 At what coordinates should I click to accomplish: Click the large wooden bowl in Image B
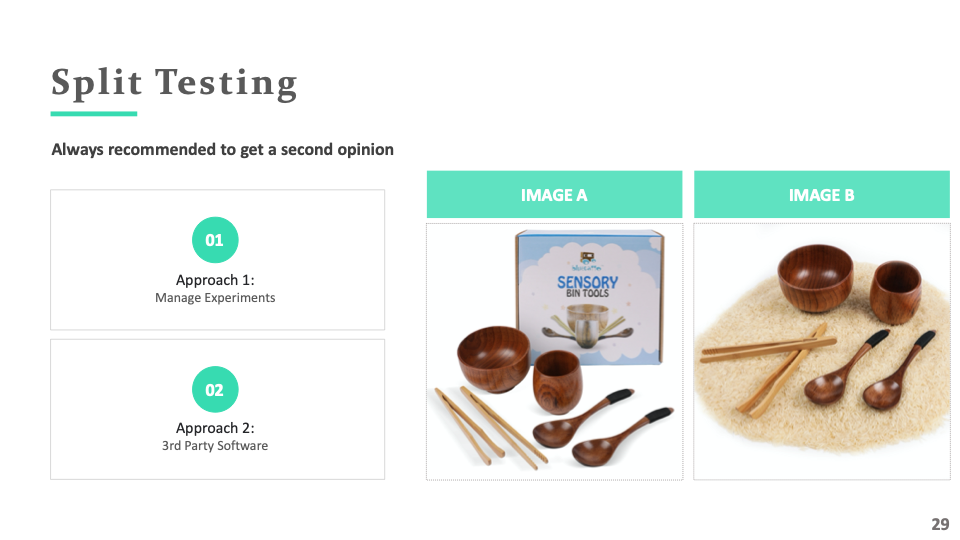tap(816, 277)
